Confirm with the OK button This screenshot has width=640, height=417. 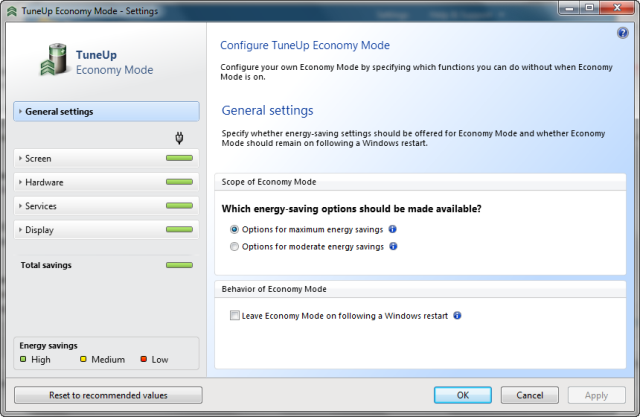click(462, 395)
